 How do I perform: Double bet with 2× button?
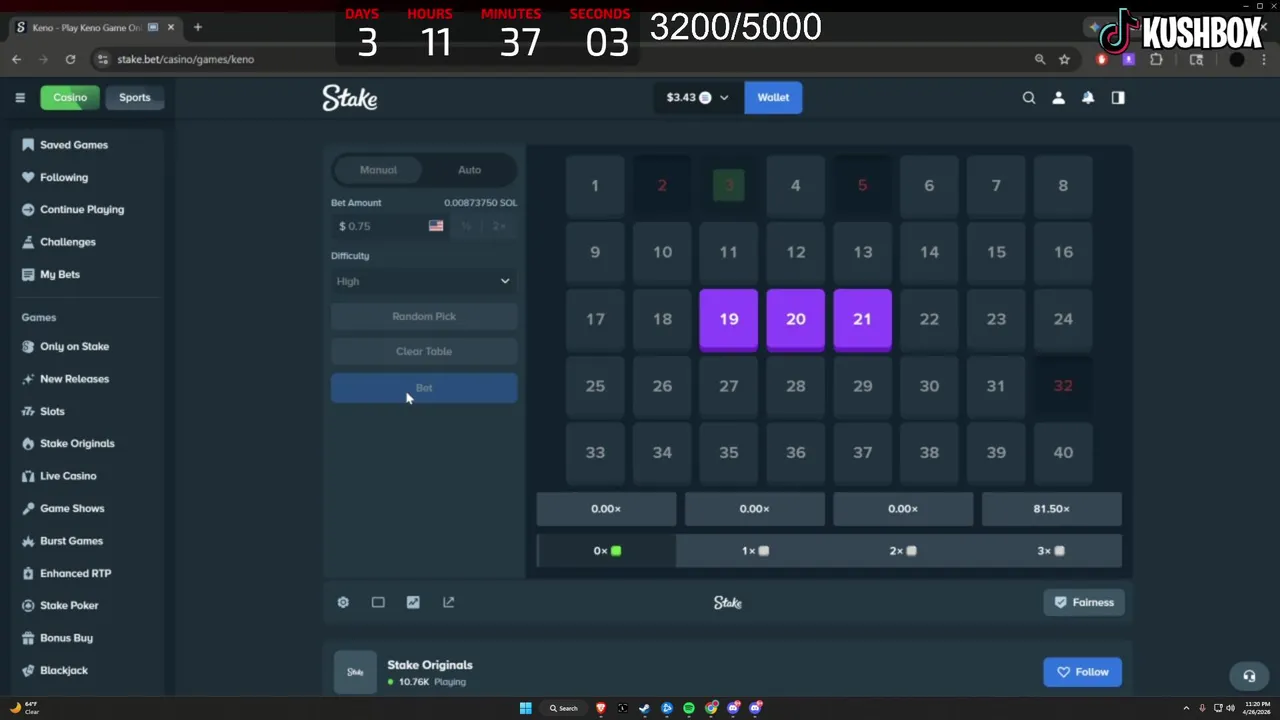pos(499,226)
